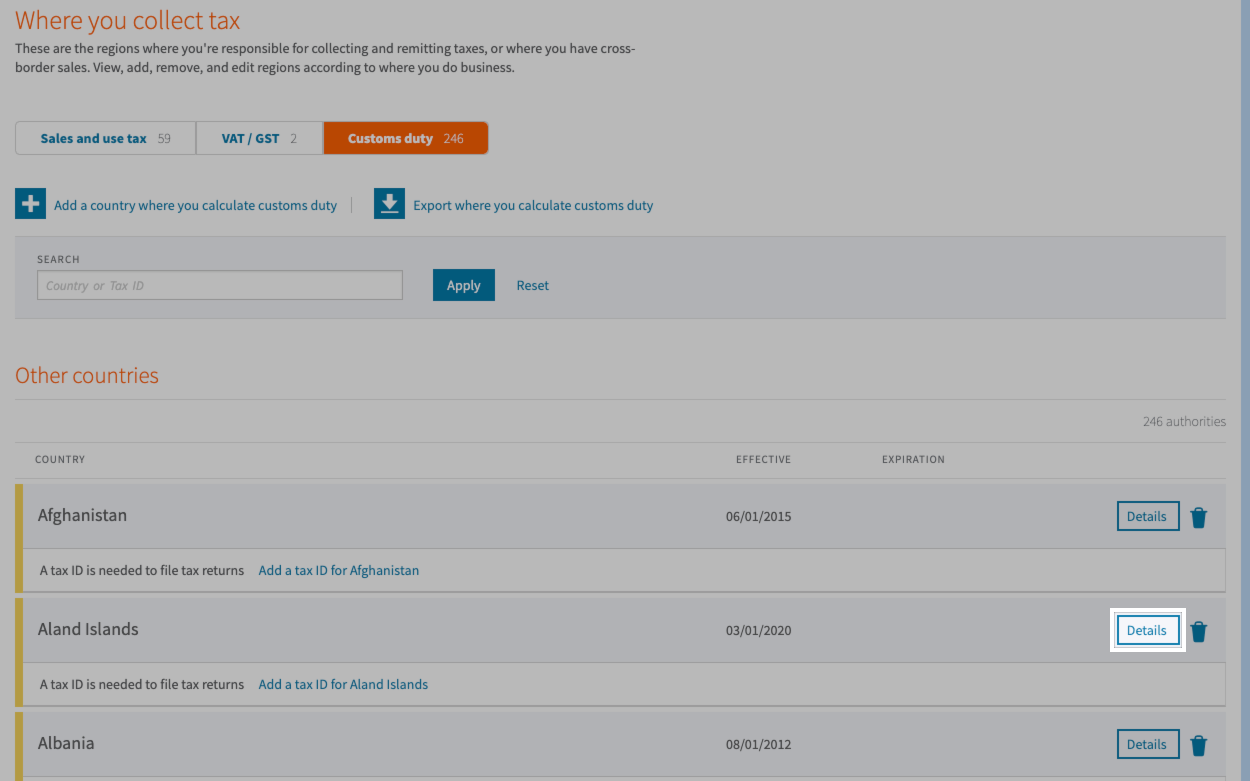Select the Customs duty tab
The width and height of the screenshot is (1250, 781).
click(x=405, y=137)
